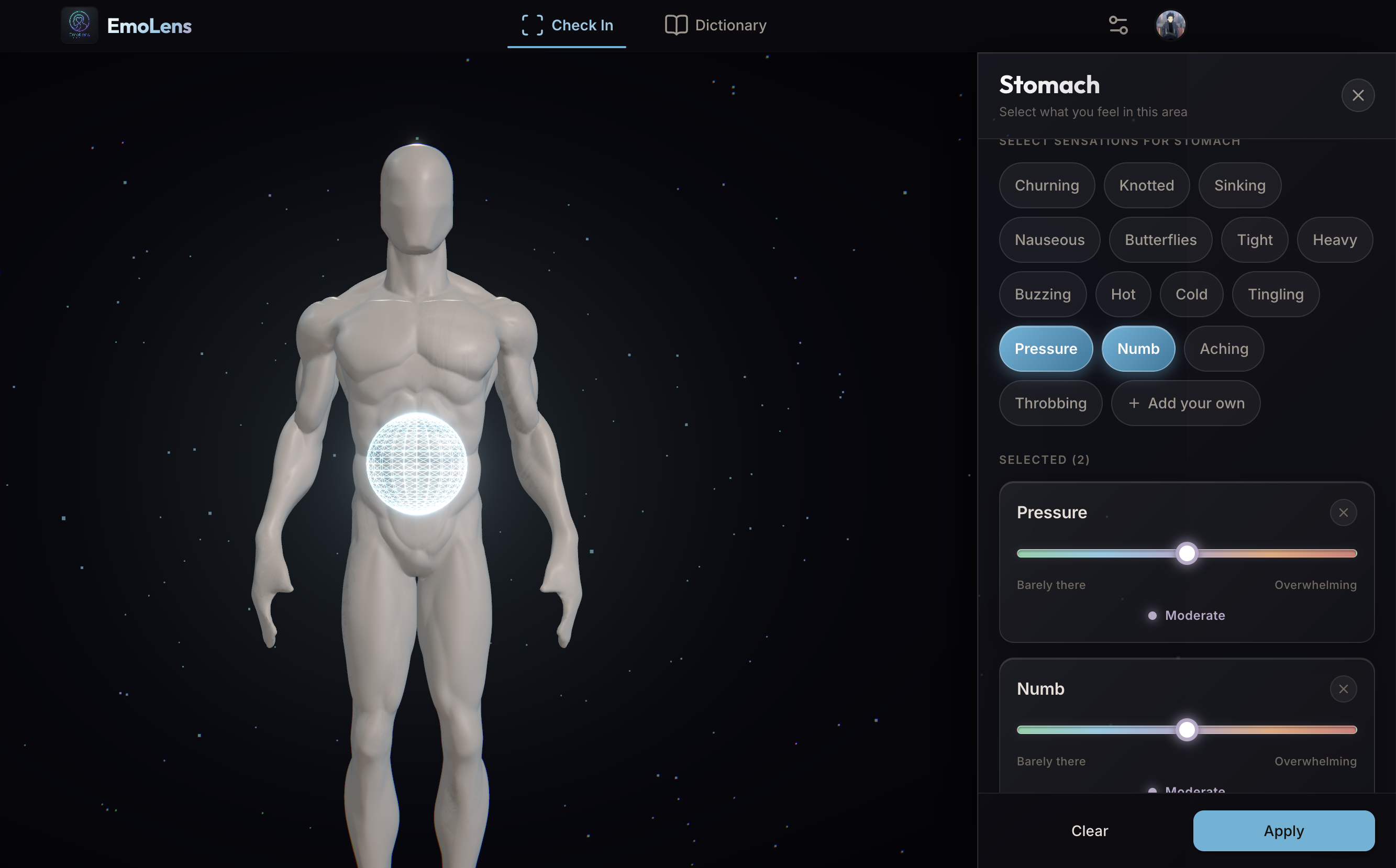Enable the Tingling sensation chip
Viewport: 1396px width, 868px height.
(x=1276, y=295)
